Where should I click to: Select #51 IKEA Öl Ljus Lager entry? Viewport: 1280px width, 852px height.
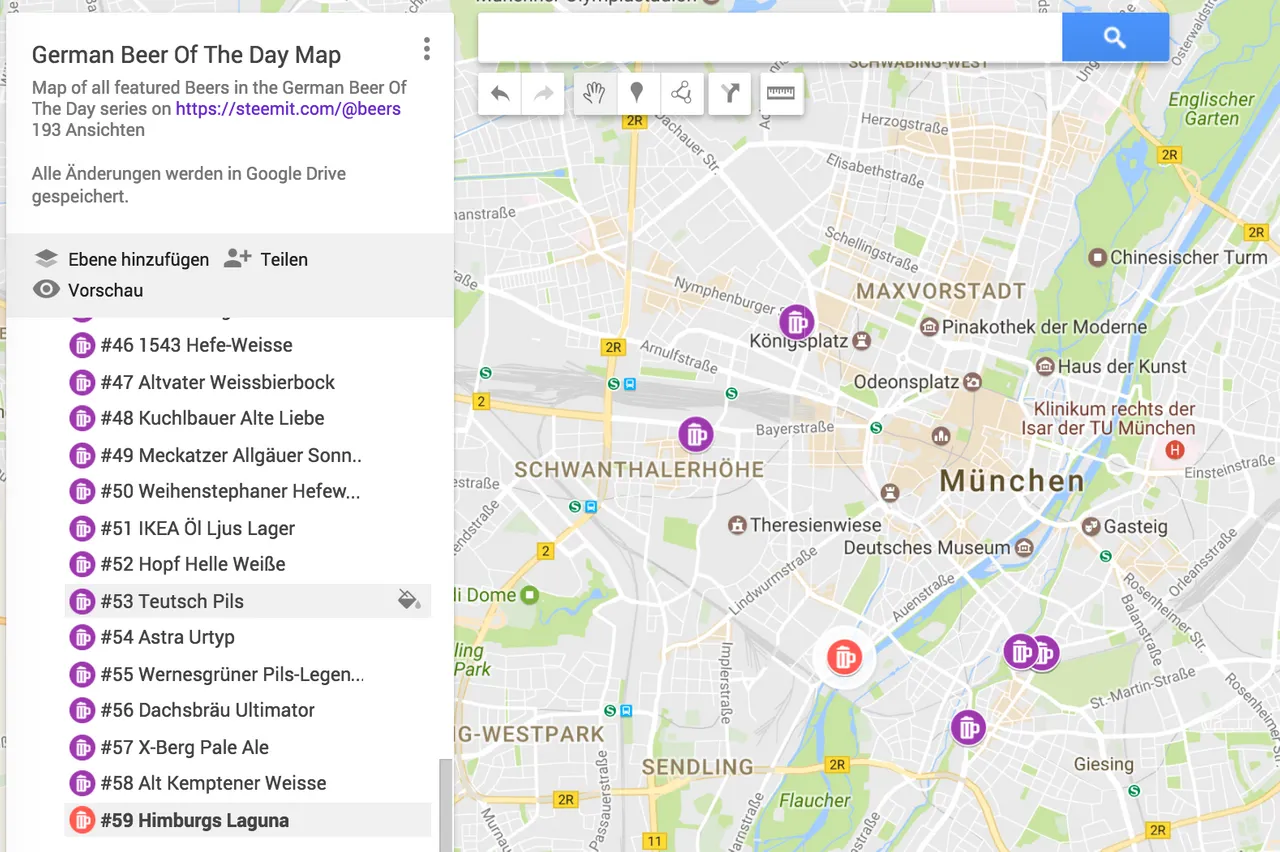(248, 528)
